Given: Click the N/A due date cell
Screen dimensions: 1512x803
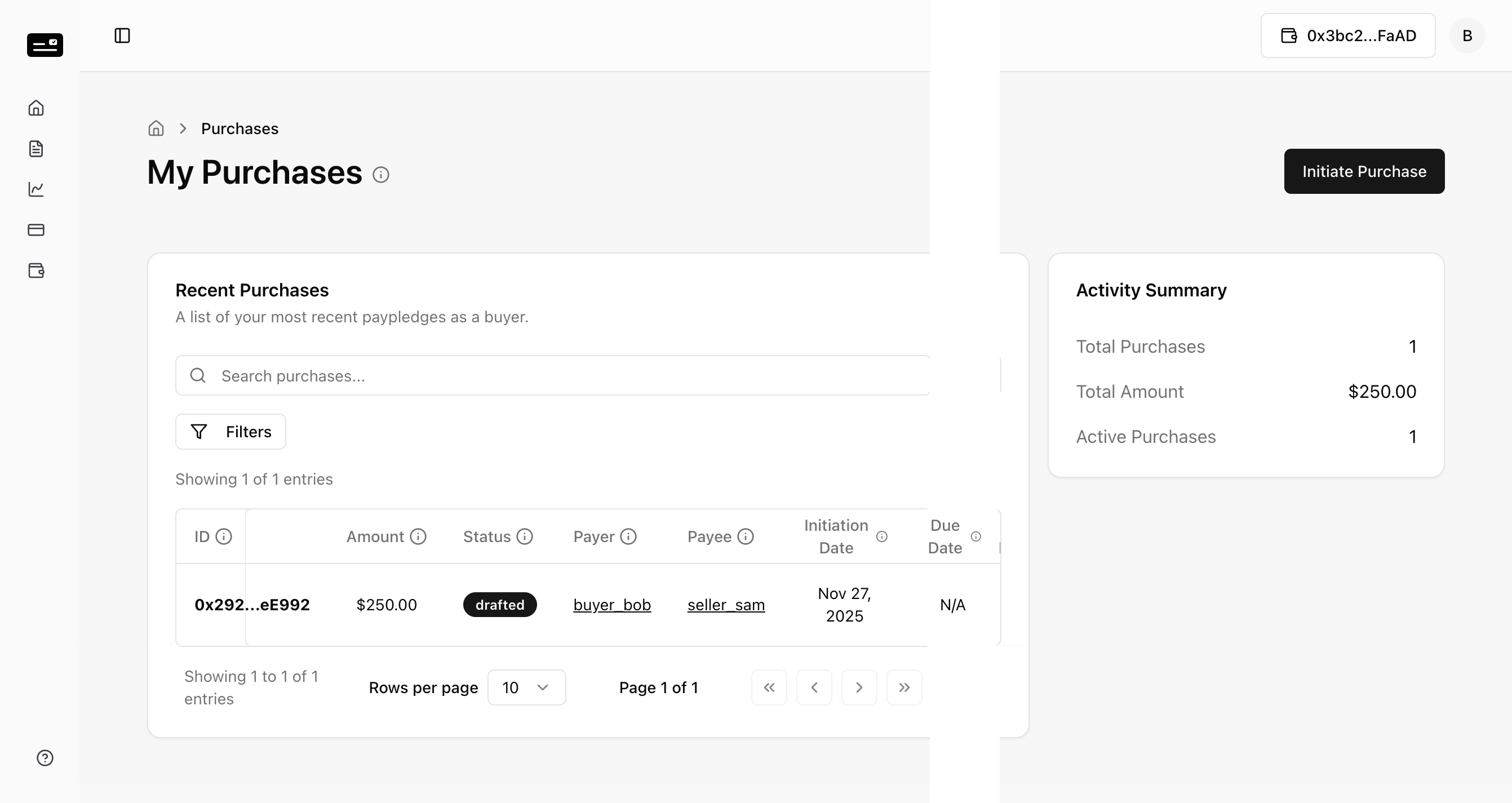Looking at the screenshot, I should pos(952,605).
